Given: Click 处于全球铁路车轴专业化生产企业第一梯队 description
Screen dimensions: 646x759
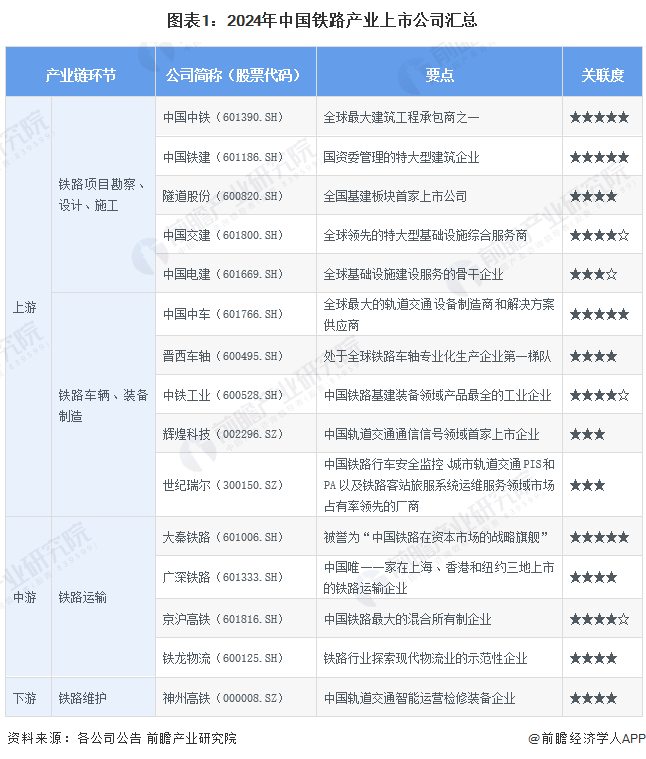Looking at the screenshot, I should (437, 356).
